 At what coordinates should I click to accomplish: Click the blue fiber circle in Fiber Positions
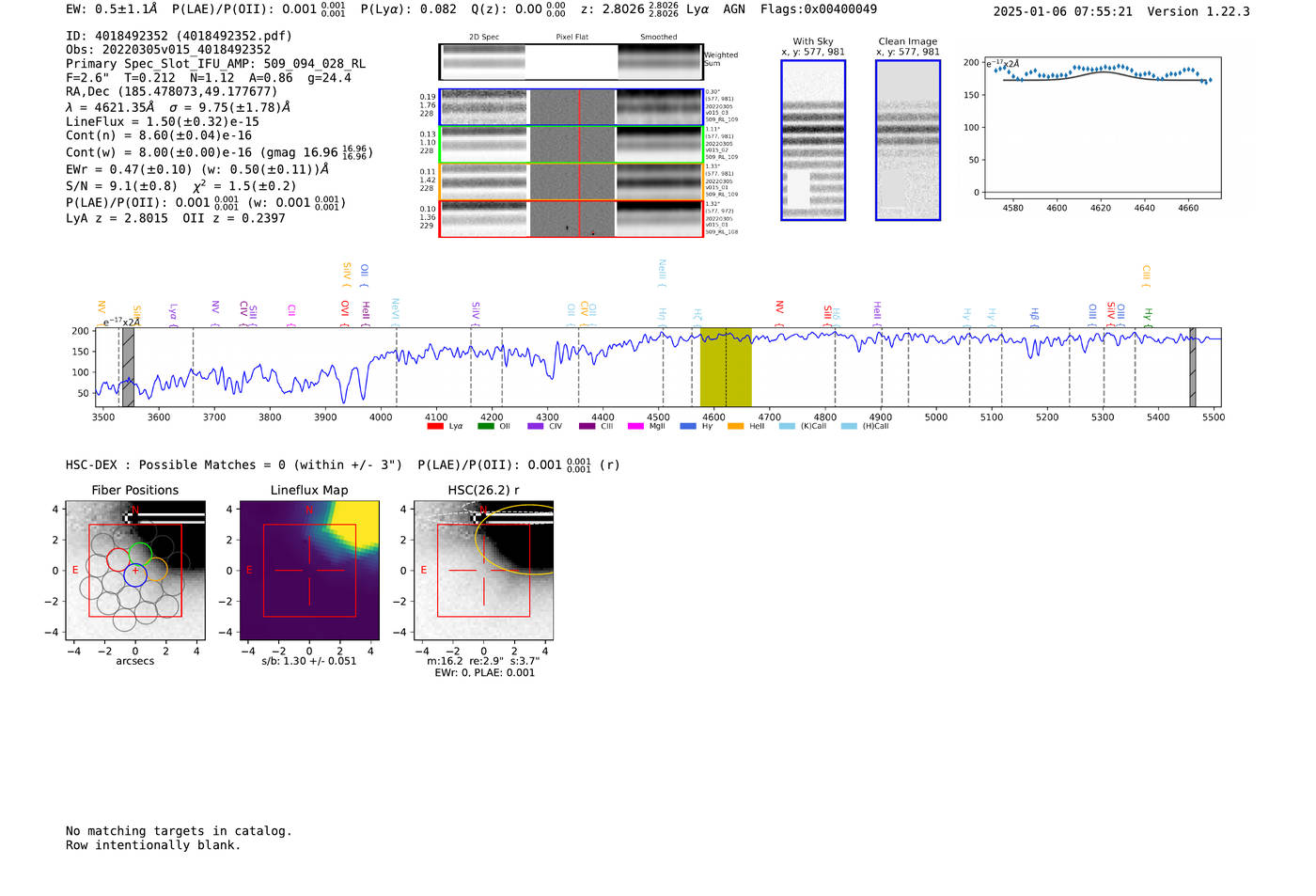135,575
